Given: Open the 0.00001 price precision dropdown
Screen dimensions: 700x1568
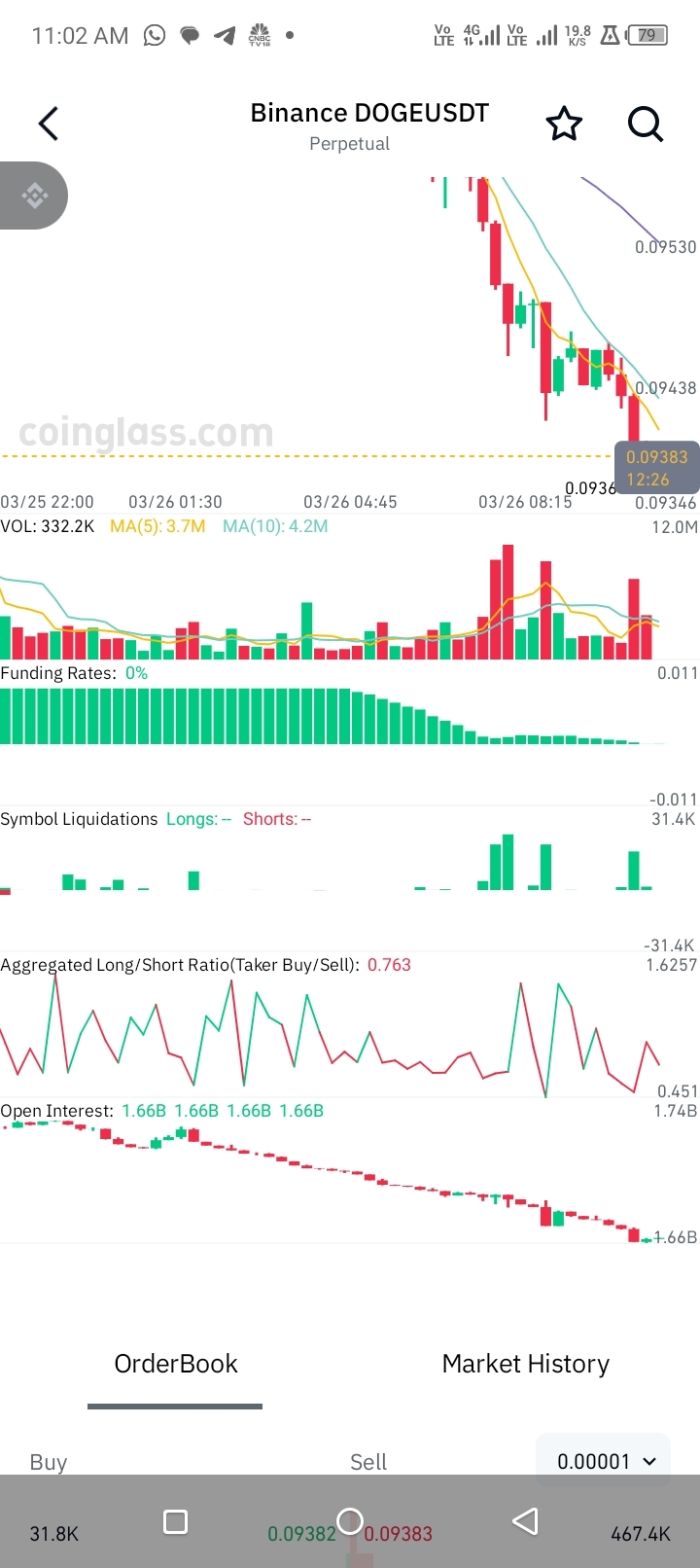Looking at the screenshot, I should click(x=604, y=1461).
